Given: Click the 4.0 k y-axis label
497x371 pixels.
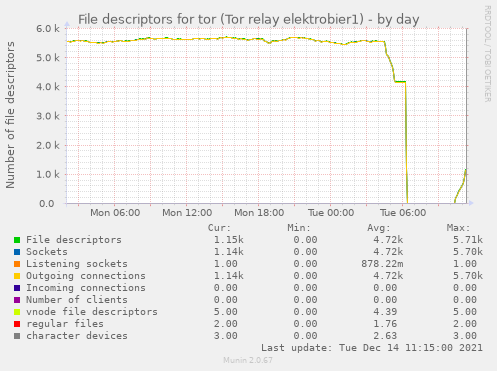Looking at the screenshot, I should pyautogui.click(x=48, y=87).
